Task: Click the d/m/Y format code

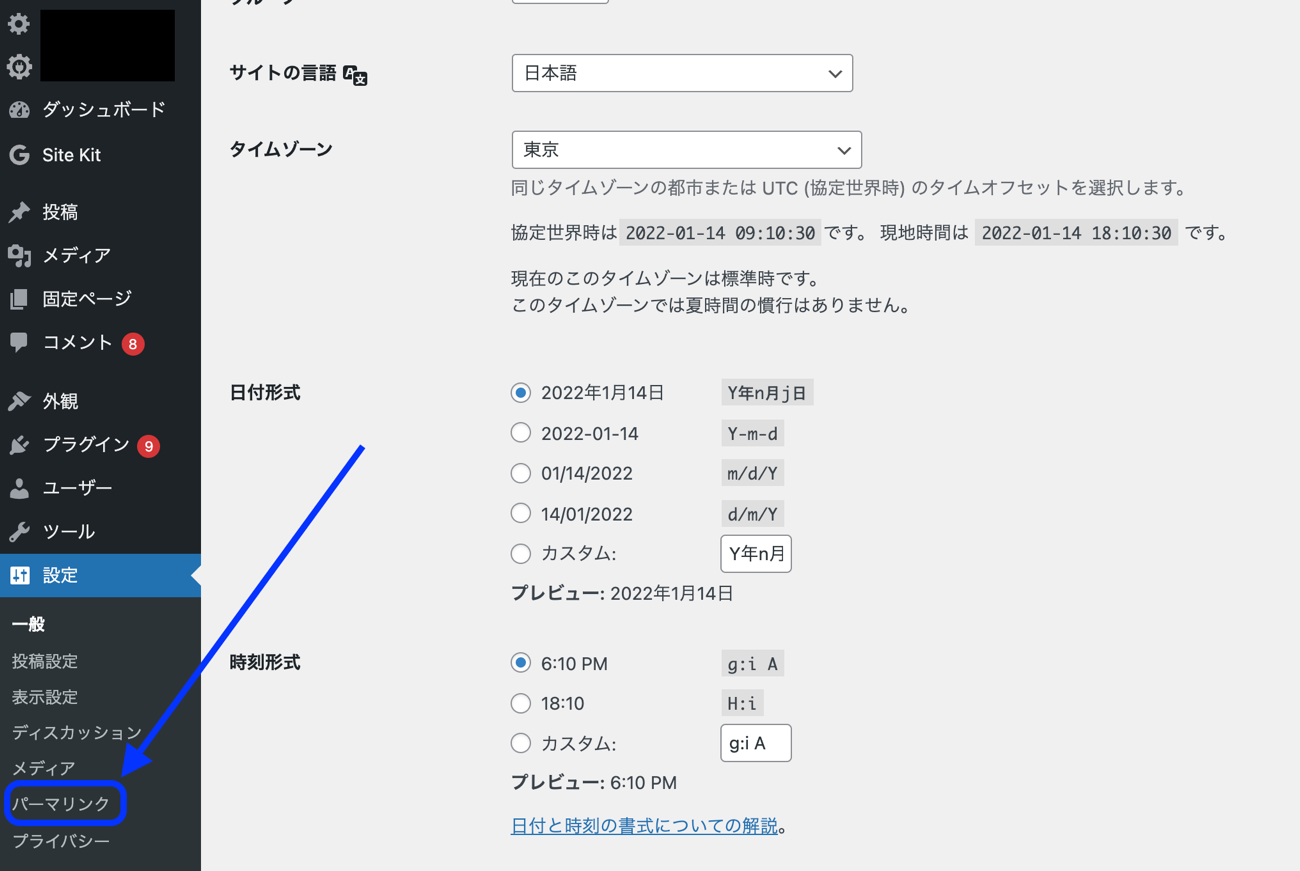Action: click(753, 515)
